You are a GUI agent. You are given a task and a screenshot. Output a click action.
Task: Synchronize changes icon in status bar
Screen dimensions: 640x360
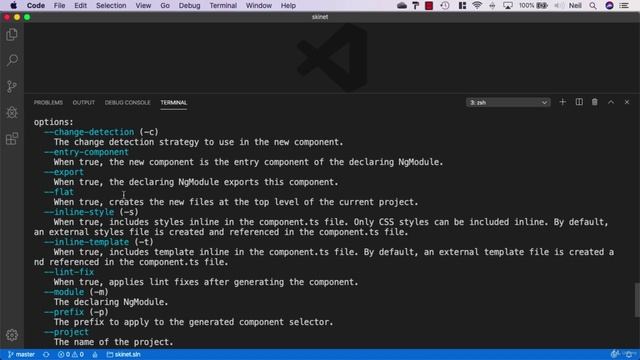click(46, 355)
